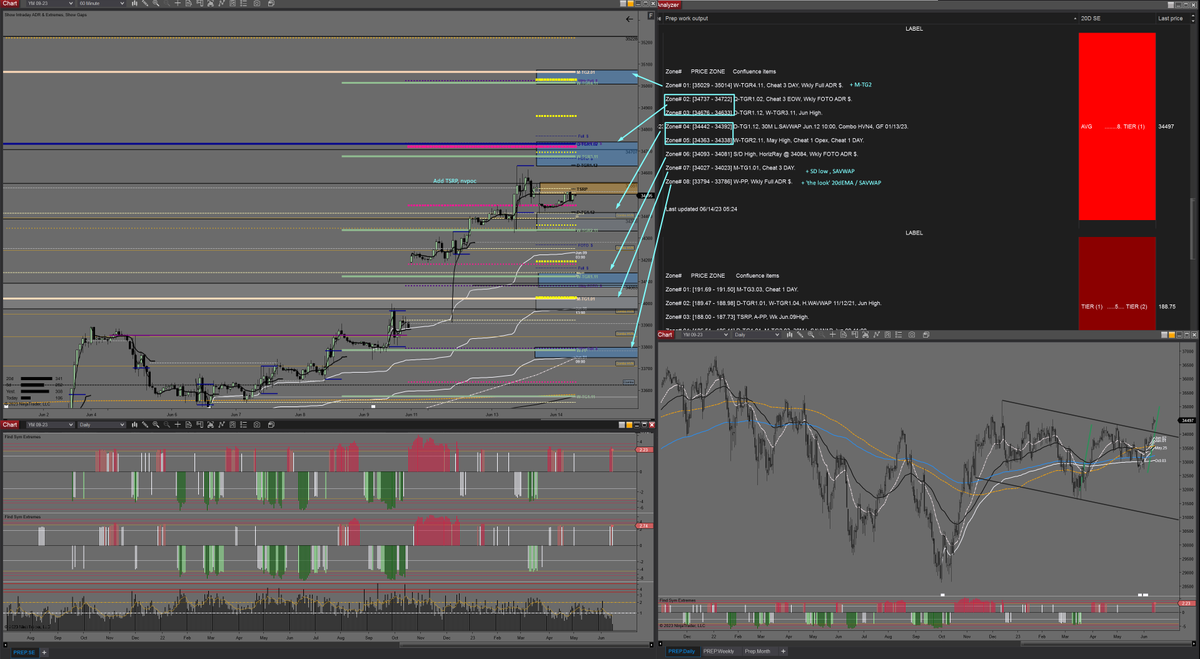Enable crosshair in lower-left Daily chart toolbar
This screenshot has height=659, width=1200.
coord(178,424)
